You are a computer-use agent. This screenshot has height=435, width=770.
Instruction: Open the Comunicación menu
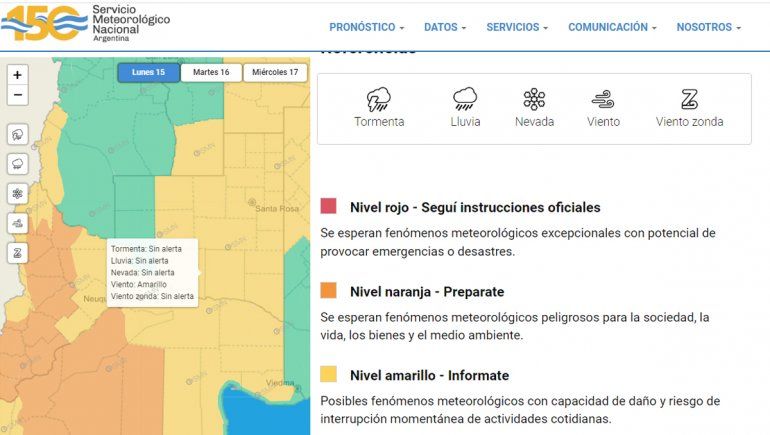point(612,27)
